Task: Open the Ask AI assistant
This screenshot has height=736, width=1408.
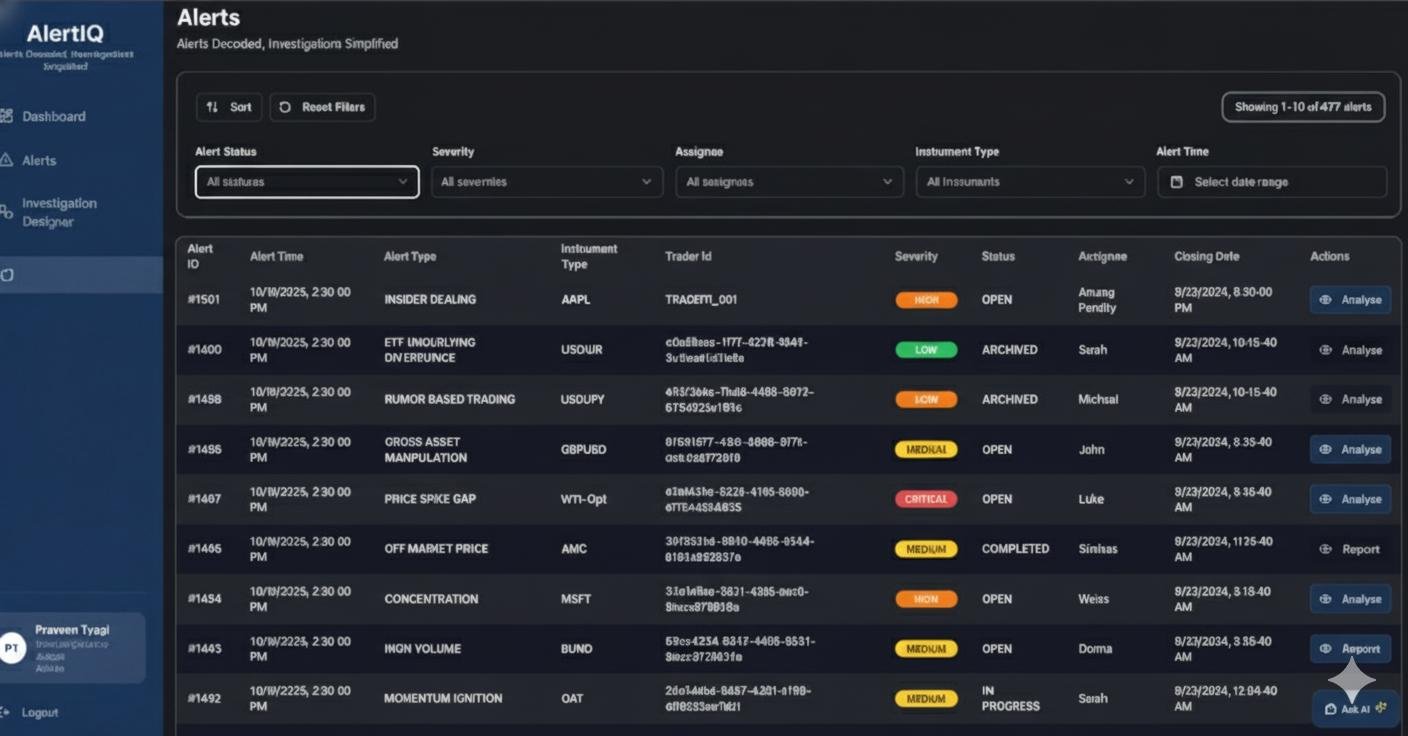Action: 1355,708
